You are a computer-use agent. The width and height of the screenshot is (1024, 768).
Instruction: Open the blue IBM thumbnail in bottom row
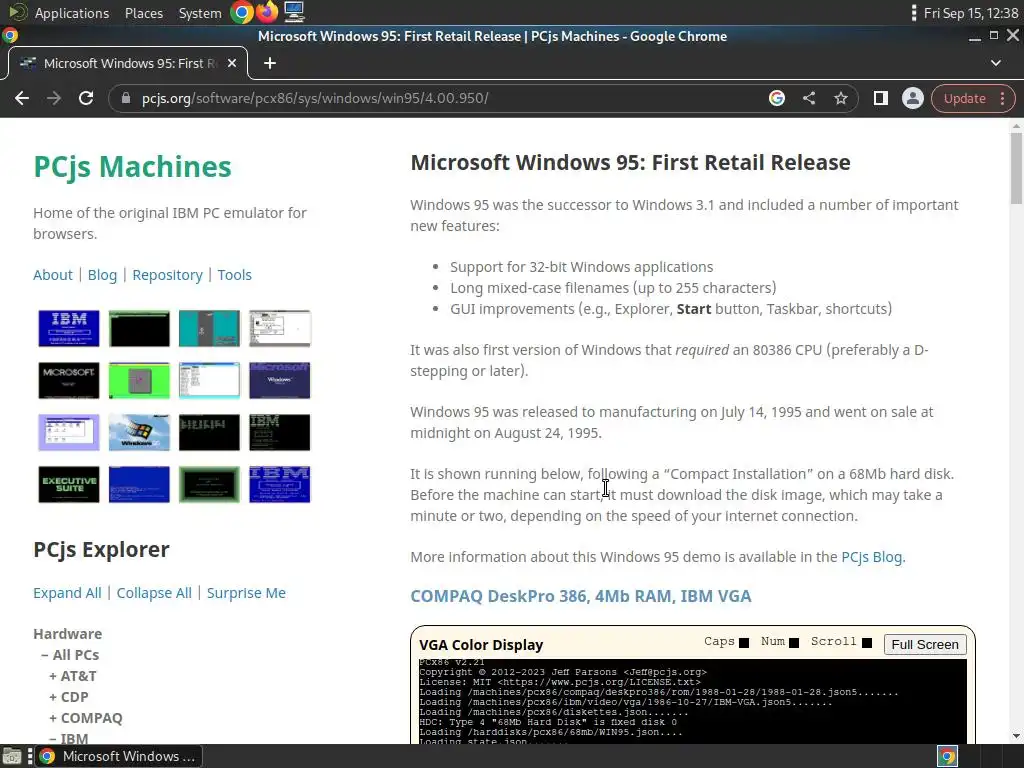coord(280,484)
